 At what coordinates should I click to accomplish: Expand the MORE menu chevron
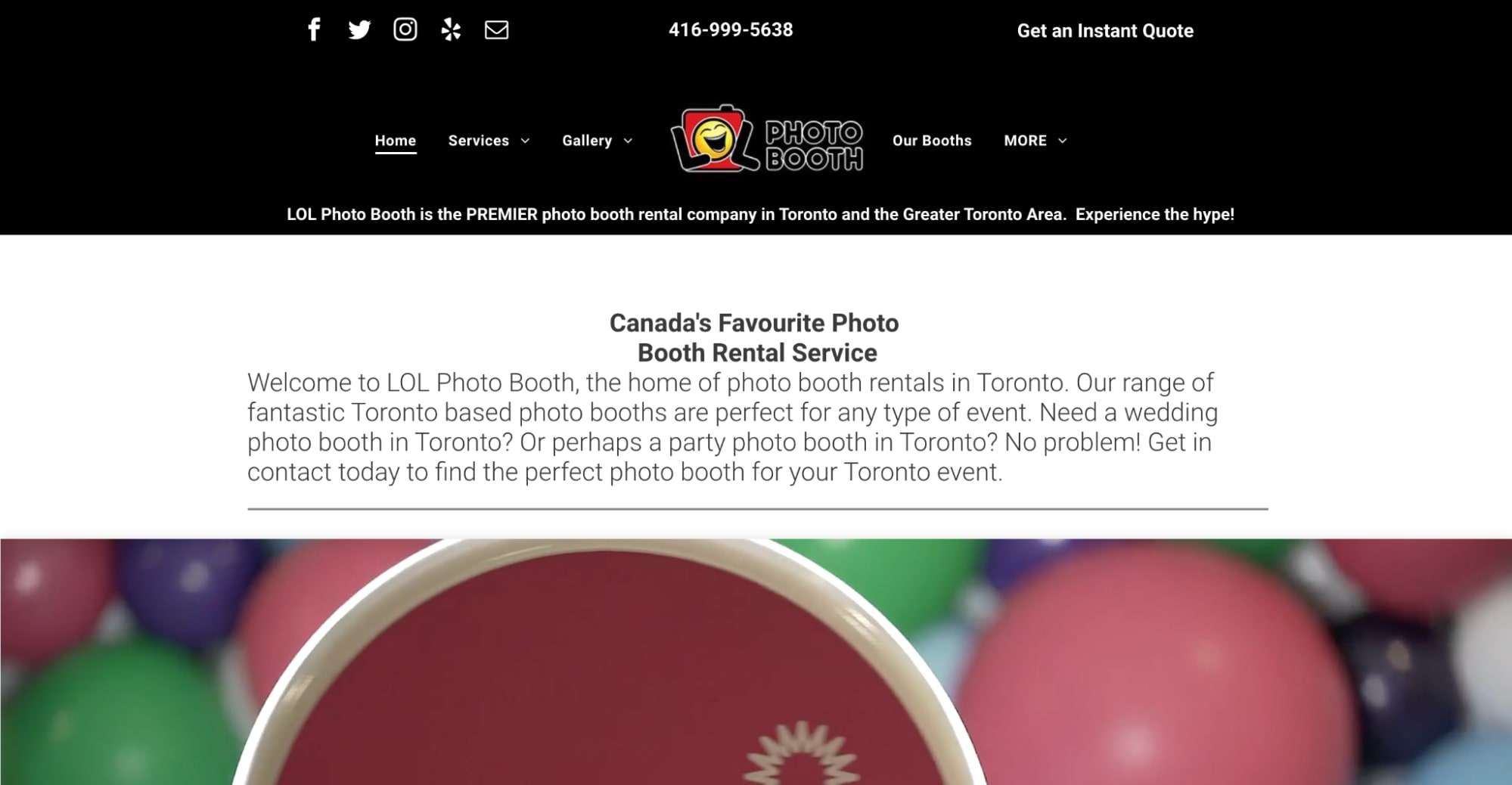1063,141
